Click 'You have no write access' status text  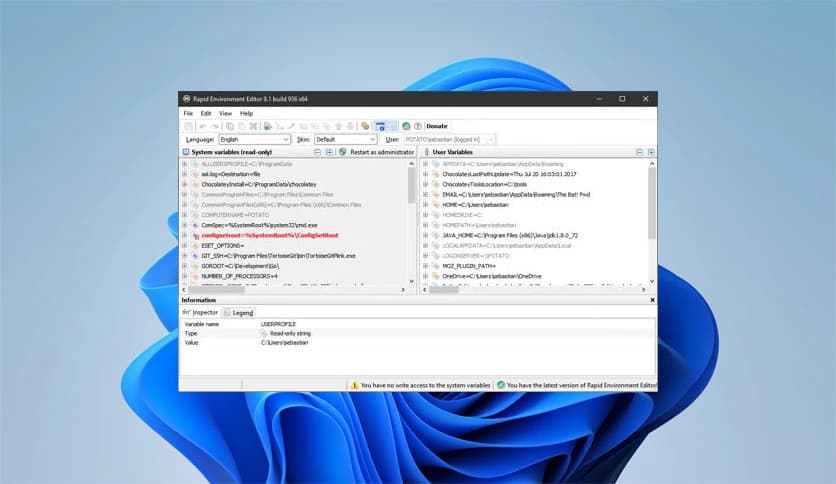coord(425,385)
